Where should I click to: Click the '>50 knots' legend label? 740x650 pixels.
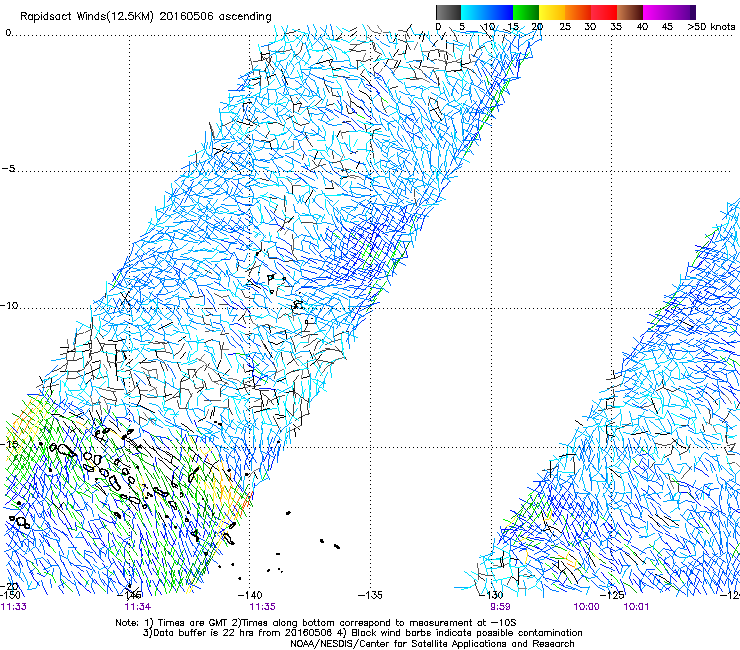pos(711,26)
